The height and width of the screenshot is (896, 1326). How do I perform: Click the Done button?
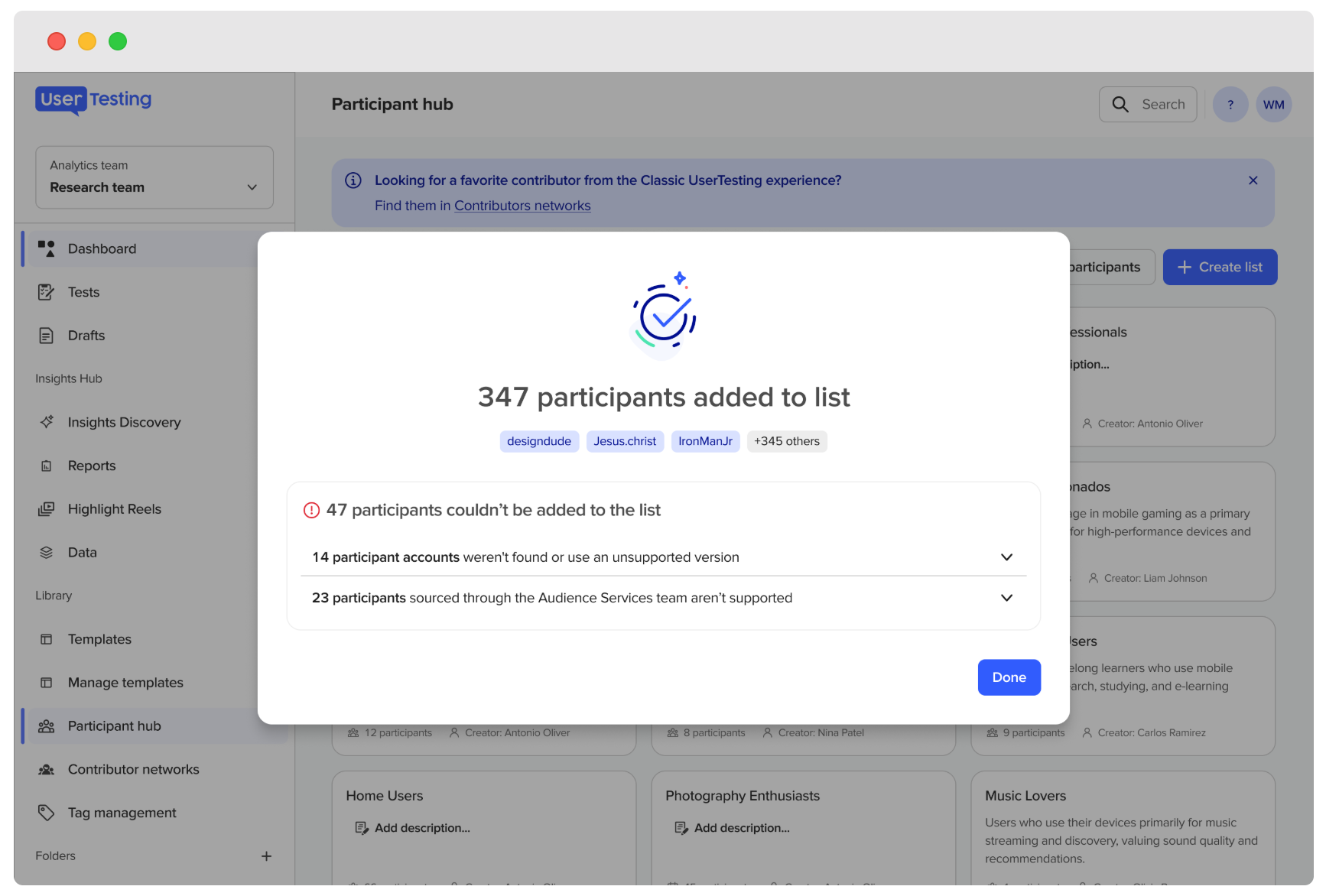(x=1009, y=677)
